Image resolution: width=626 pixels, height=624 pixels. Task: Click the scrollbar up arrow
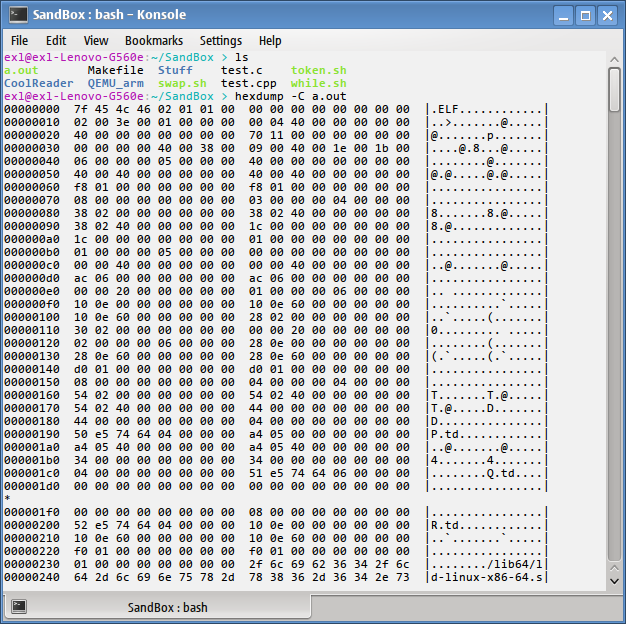614,59
